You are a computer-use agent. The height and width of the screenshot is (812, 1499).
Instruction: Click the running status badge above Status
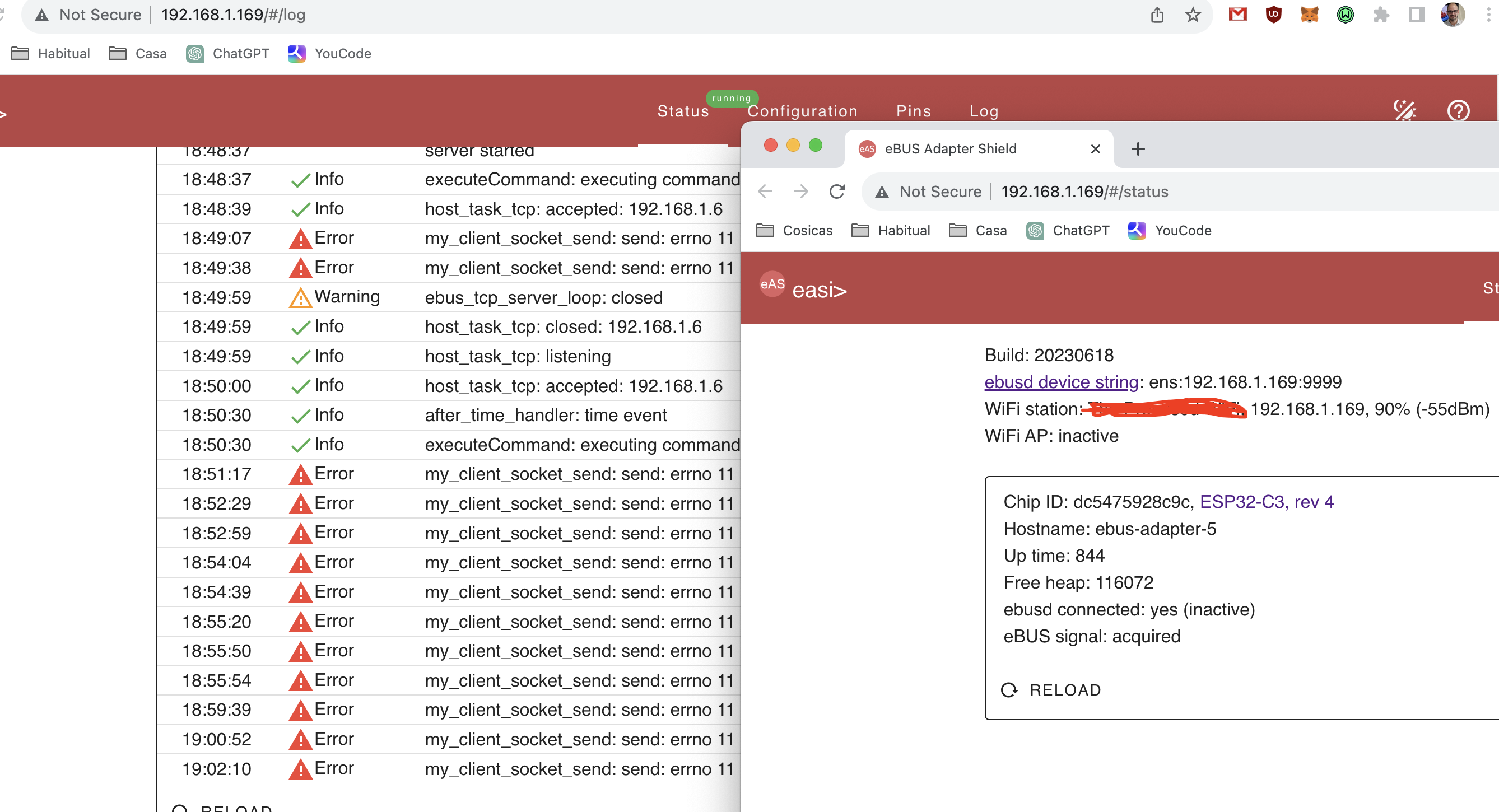click(732, 97)
